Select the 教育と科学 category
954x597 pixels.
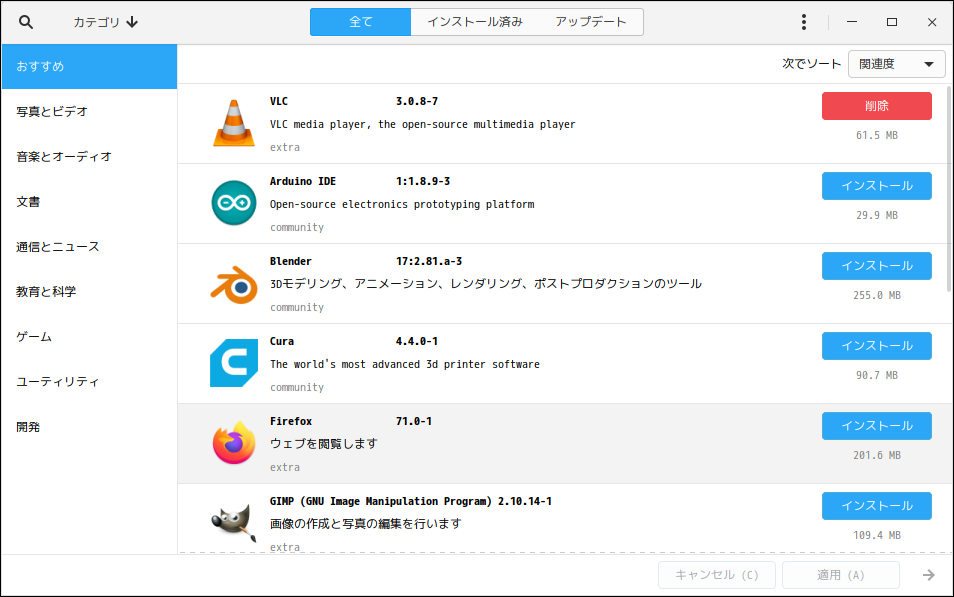(x=89, y=292)
